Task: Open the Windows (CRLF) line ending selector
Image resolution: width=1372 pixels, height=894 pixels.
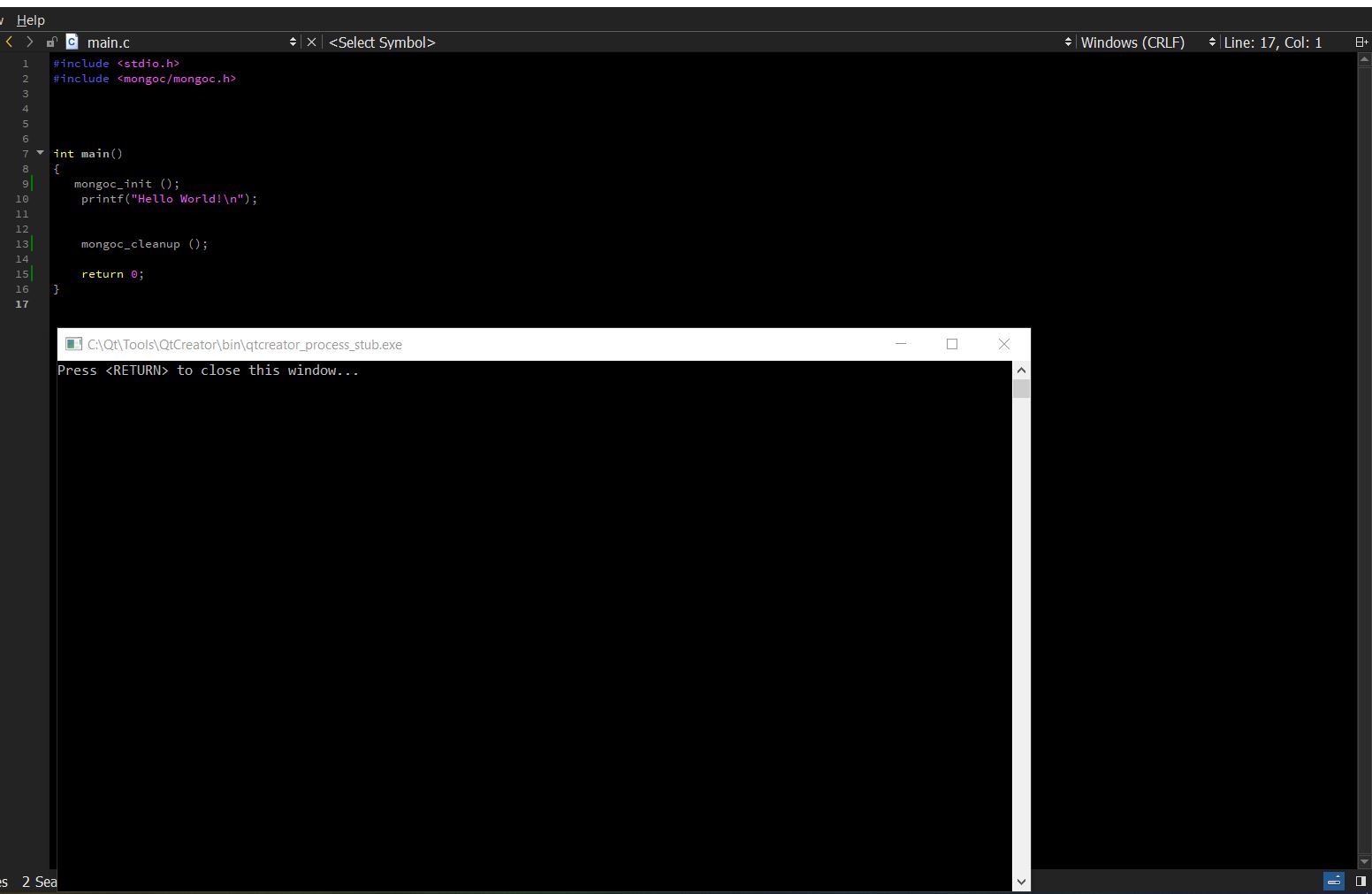Action: tap(1132, 42)
